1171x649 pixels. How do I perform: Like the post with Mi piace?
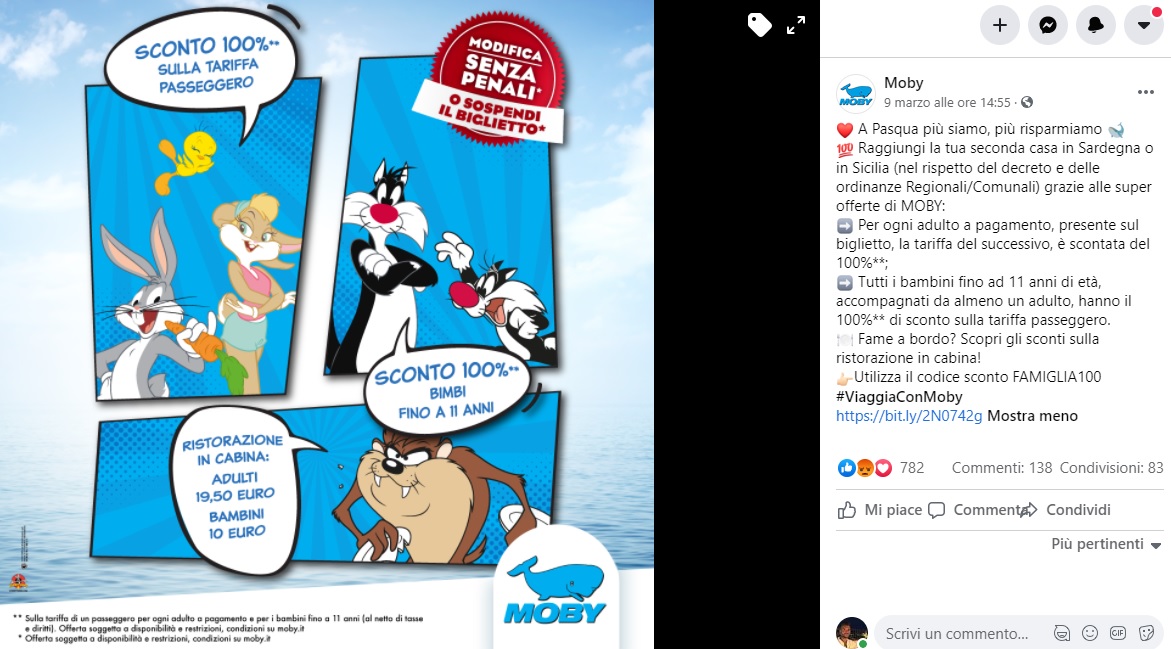pyautogui.click(x=880, y=510)
